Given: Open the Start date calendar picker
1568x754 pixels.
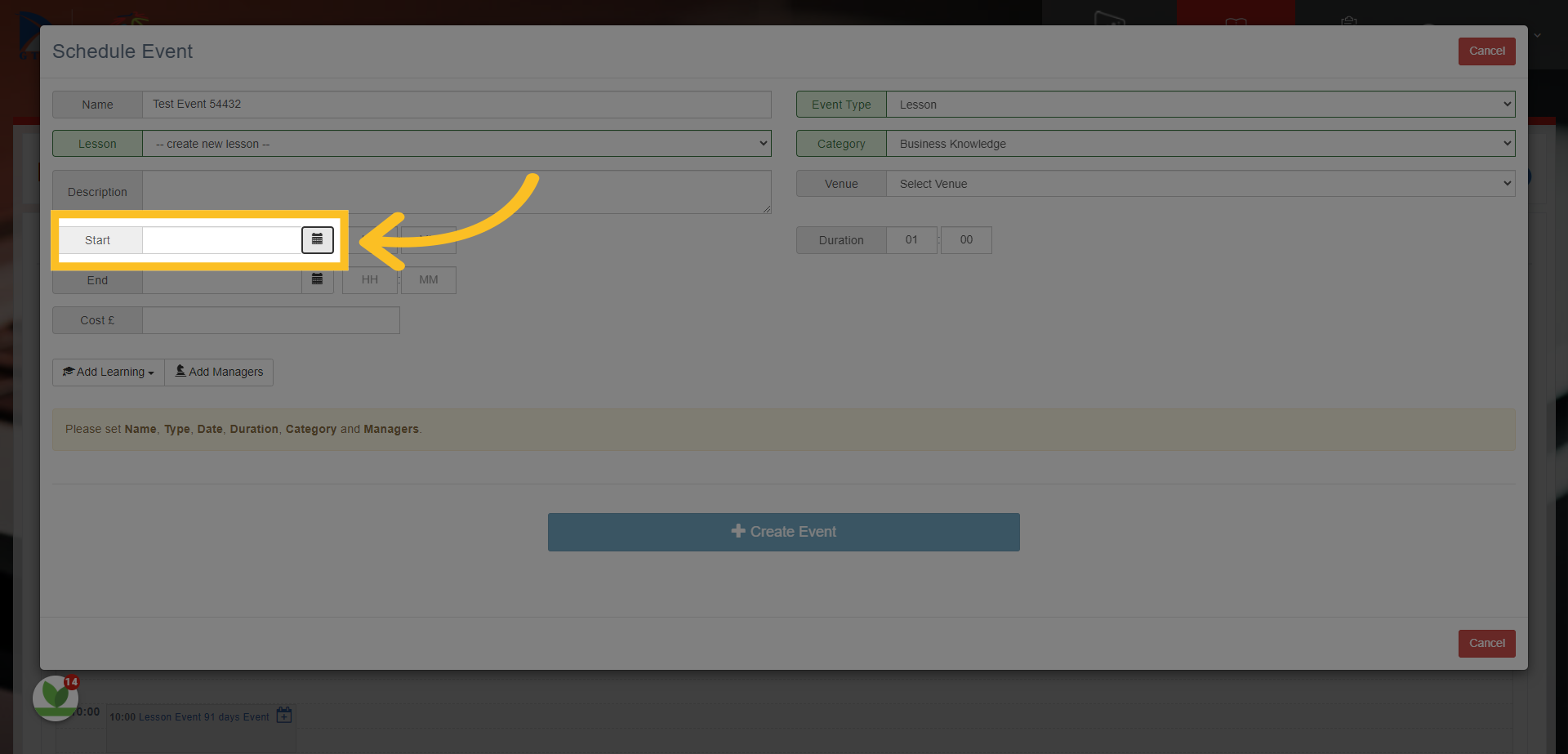Looking at the screenshot, I should (x=318, y=240).
